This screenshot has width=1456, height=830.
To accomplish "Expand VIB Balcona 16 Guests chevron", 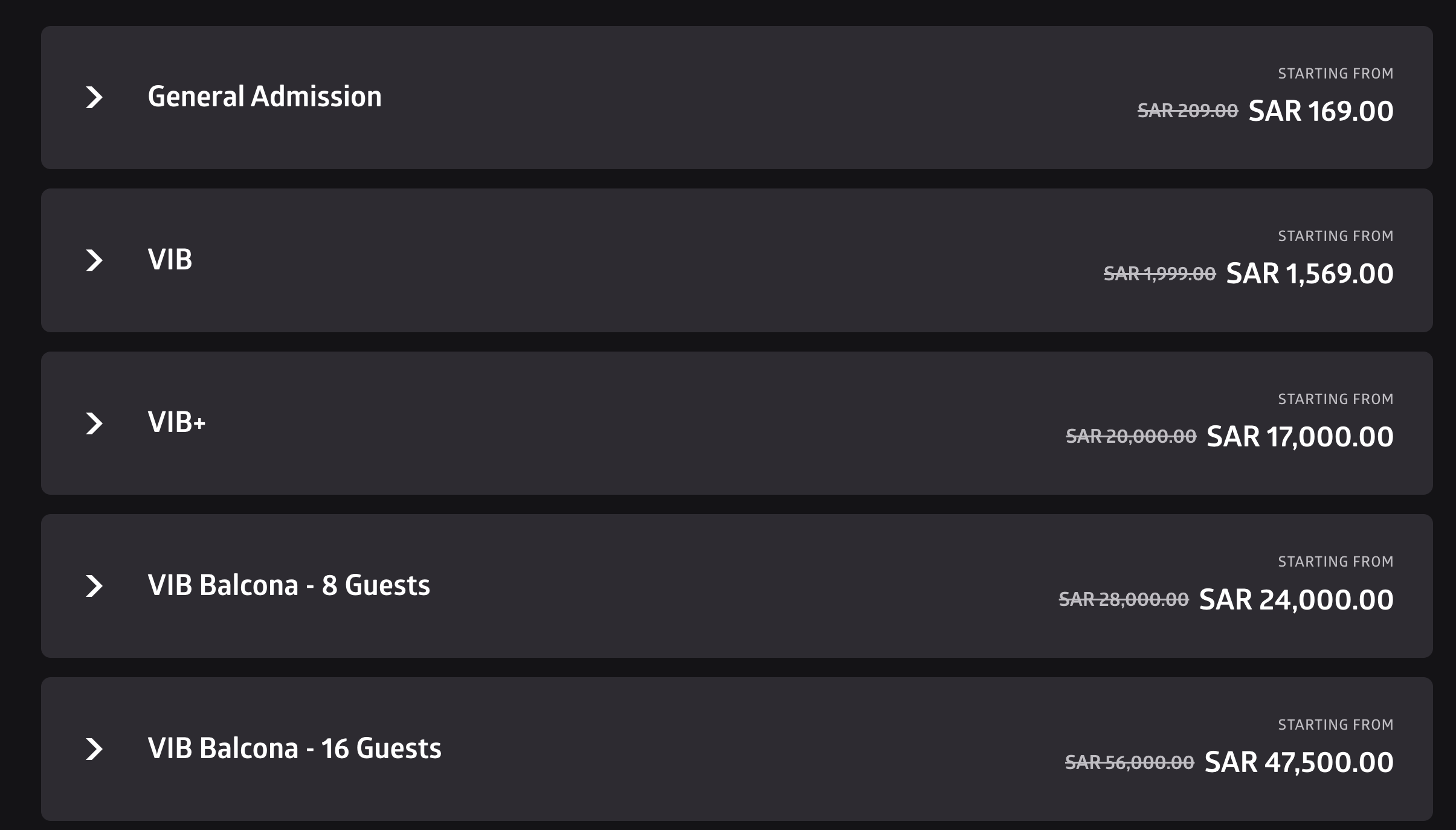I will pos(94,749).
